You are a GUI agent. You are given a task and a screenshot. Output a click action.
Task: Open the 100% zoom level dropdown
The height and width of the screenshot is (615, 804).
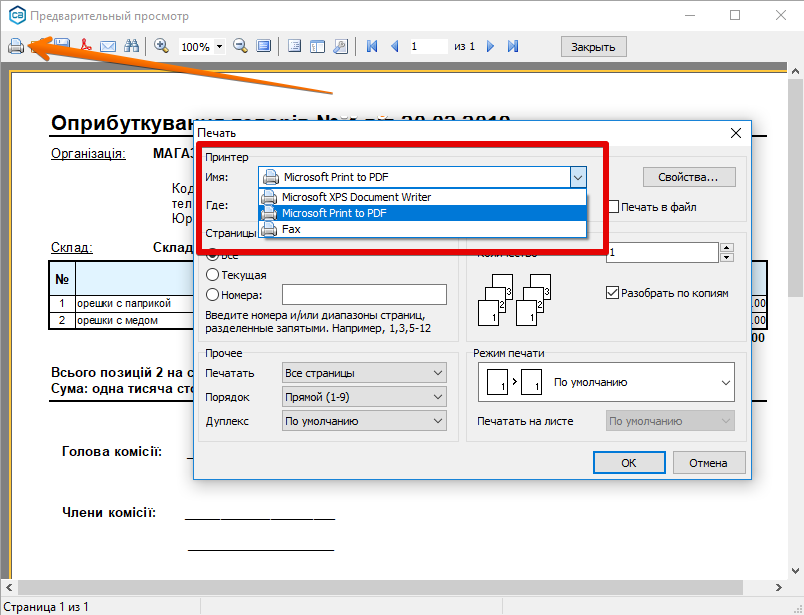click(219, 47)
